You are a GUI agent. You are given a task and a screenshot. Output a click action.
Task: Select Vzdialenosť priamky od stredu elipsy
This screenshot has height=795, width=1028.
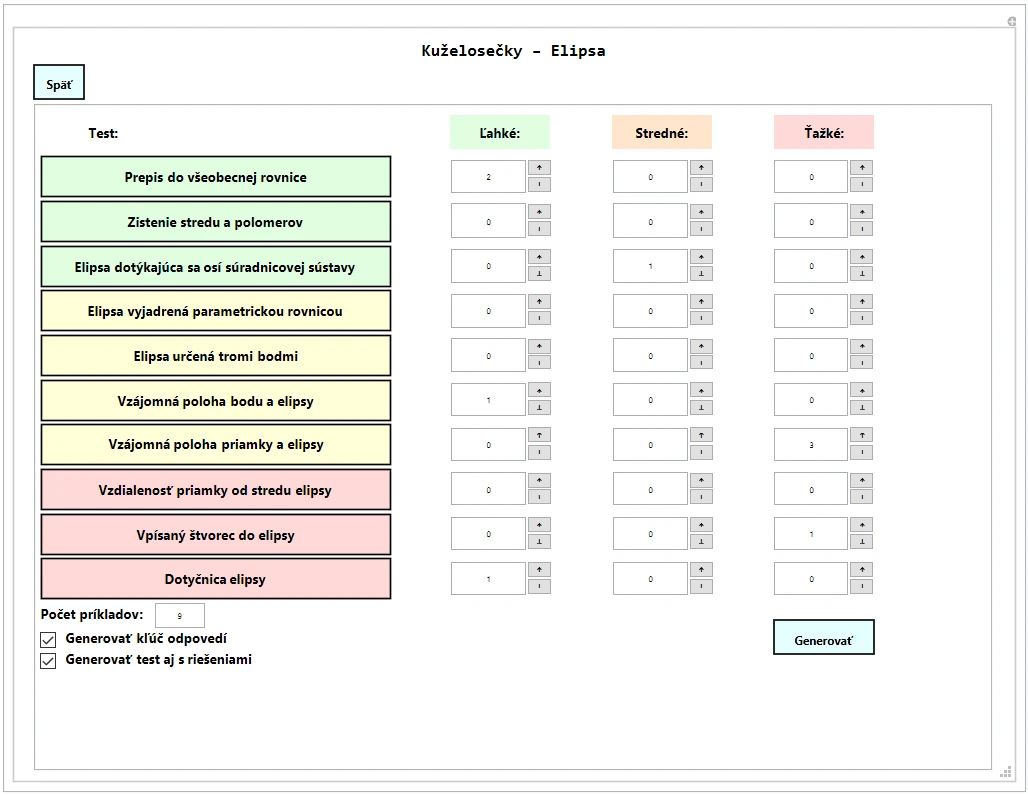click(x=216, y=490)
